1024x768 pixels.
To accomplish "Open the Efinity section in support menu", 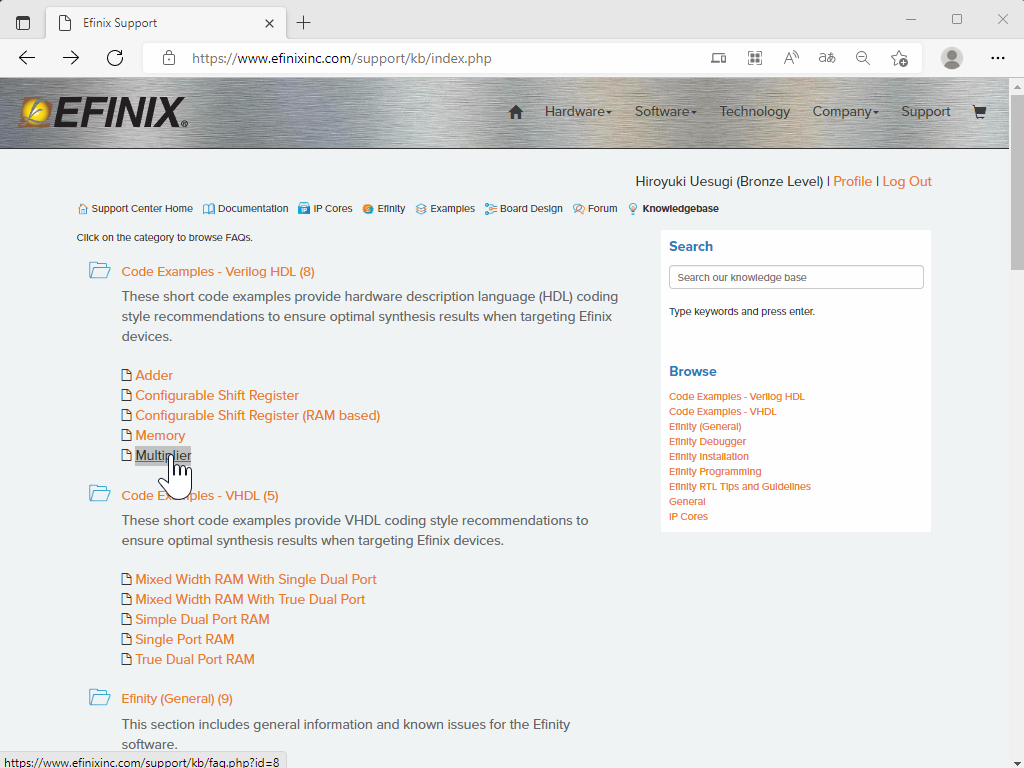I will [384, 208].
